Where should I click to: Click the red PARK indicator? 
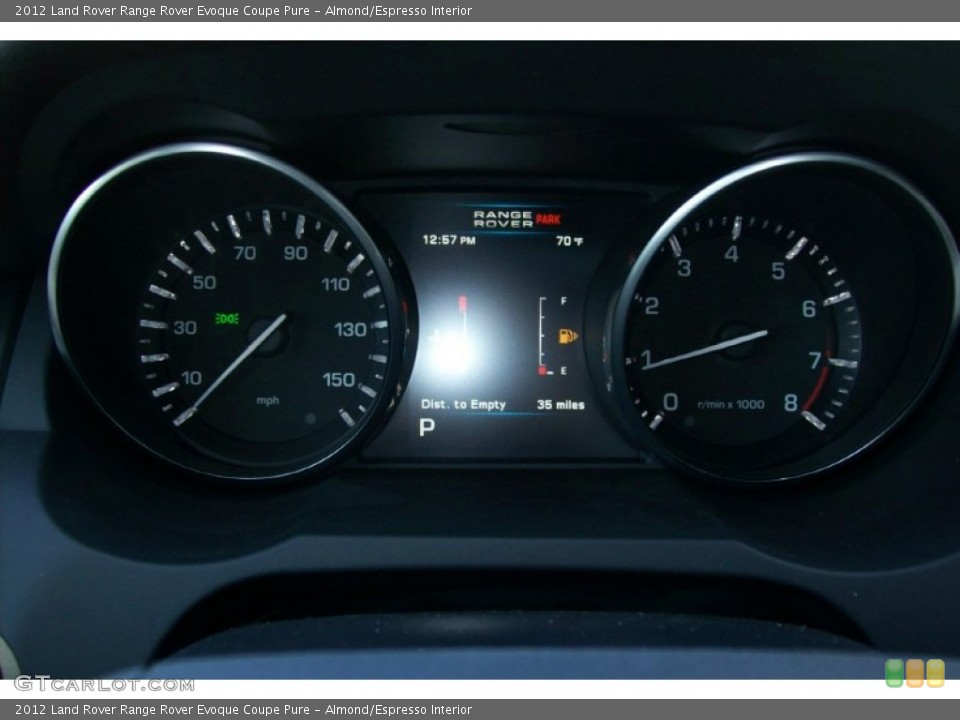548,219
